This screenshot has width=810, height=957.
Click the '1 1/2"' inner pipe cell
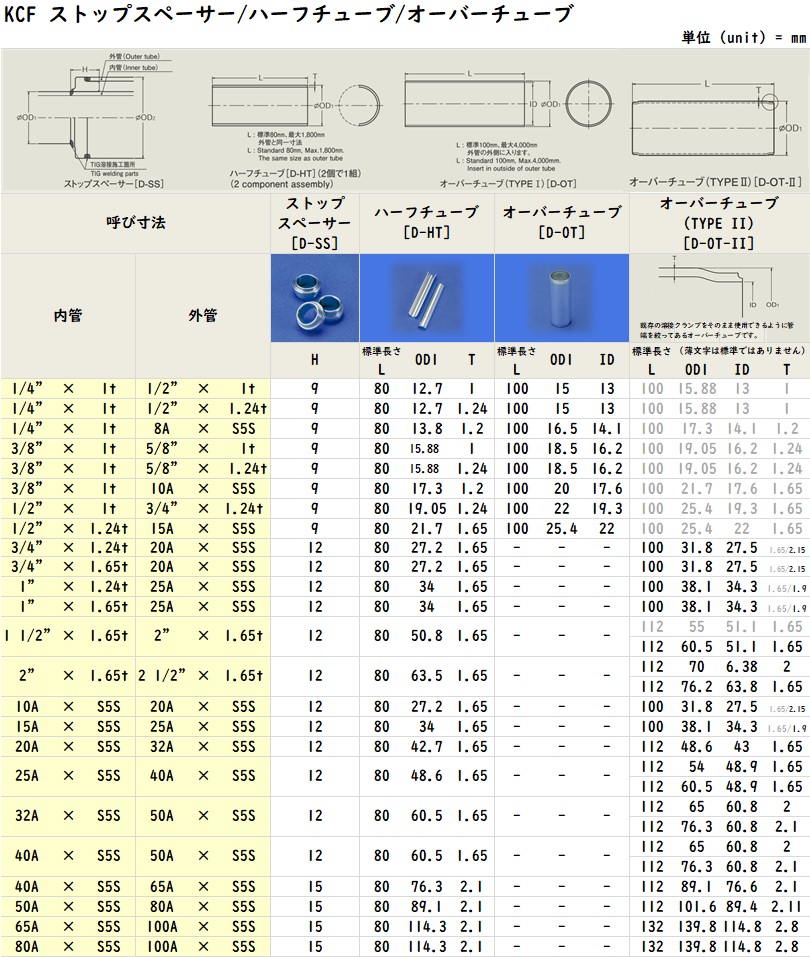tap(27, 636)
